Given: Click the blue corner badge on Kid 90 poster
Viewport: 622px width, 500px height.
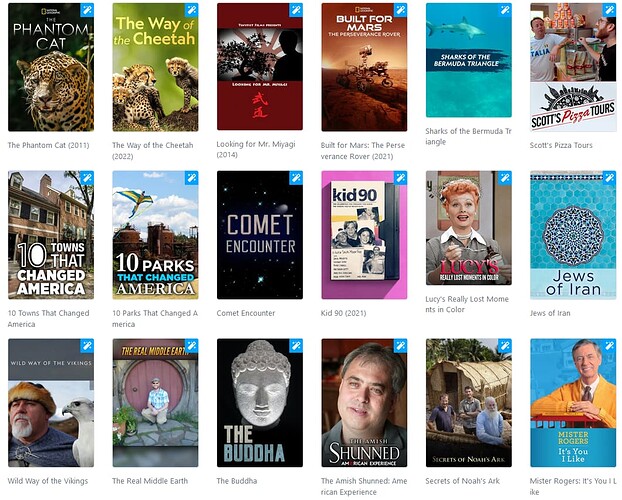Looking at the screenshot, I should pyautogui.click(x=400, y=178).
